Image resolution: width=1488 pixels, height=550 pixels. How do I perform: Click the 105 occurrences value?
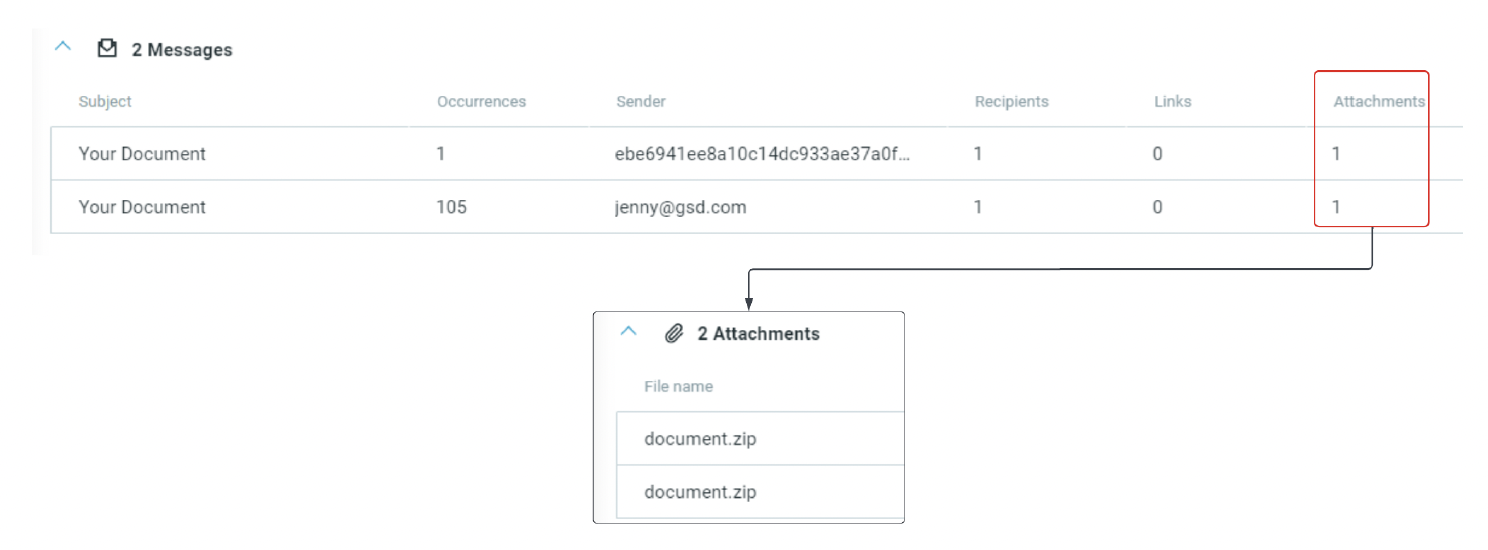[x=452, y=207]
